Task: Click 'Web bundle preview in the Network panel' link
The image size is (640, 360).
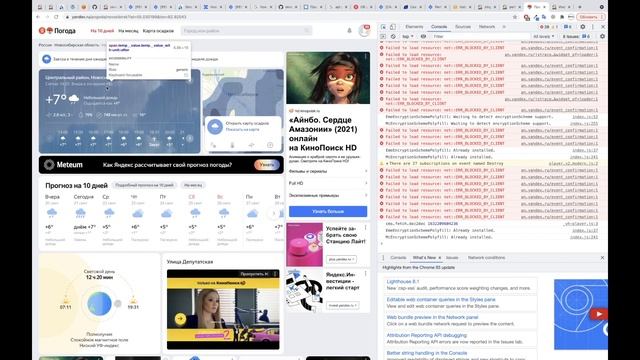Action: (x=432, y=317)
